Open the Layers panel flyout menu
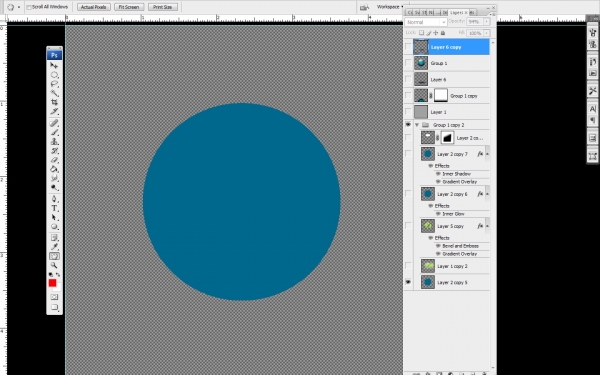This screenshot has width=600, height=375. pos(492,14)
